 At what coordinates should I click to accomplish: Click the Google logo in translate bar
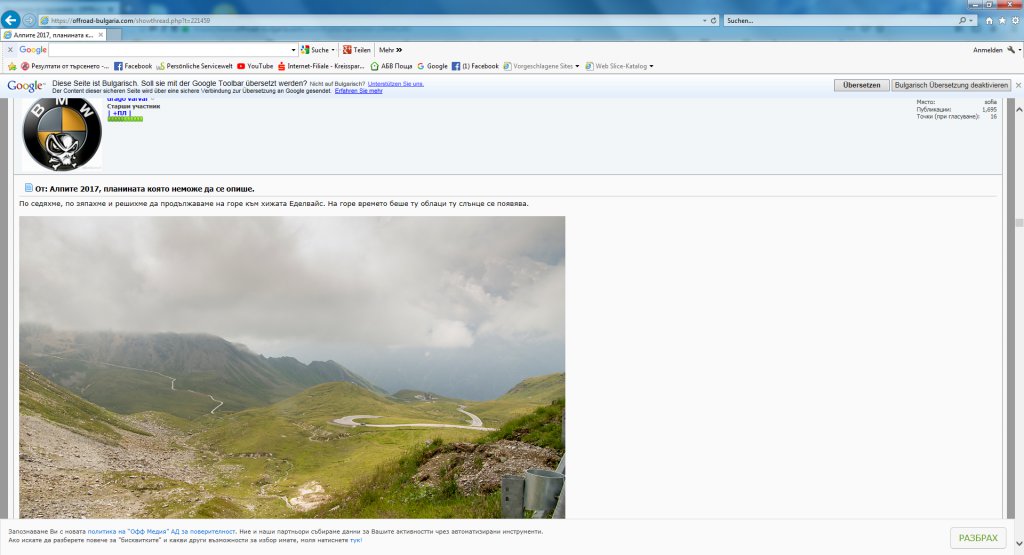(25, 86)
